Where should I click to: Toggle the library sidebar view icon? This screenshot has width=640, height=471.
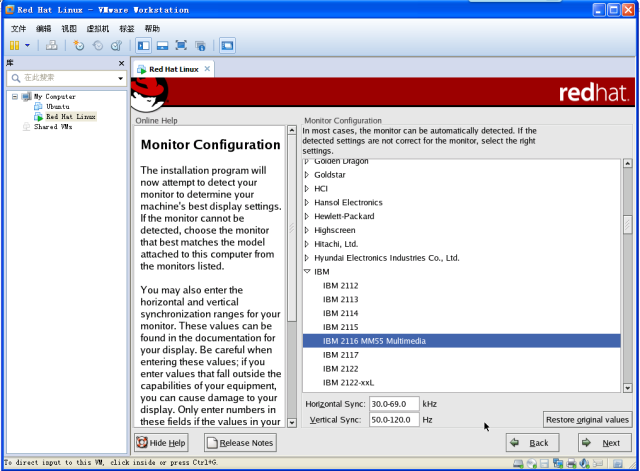tap(144, 45)
